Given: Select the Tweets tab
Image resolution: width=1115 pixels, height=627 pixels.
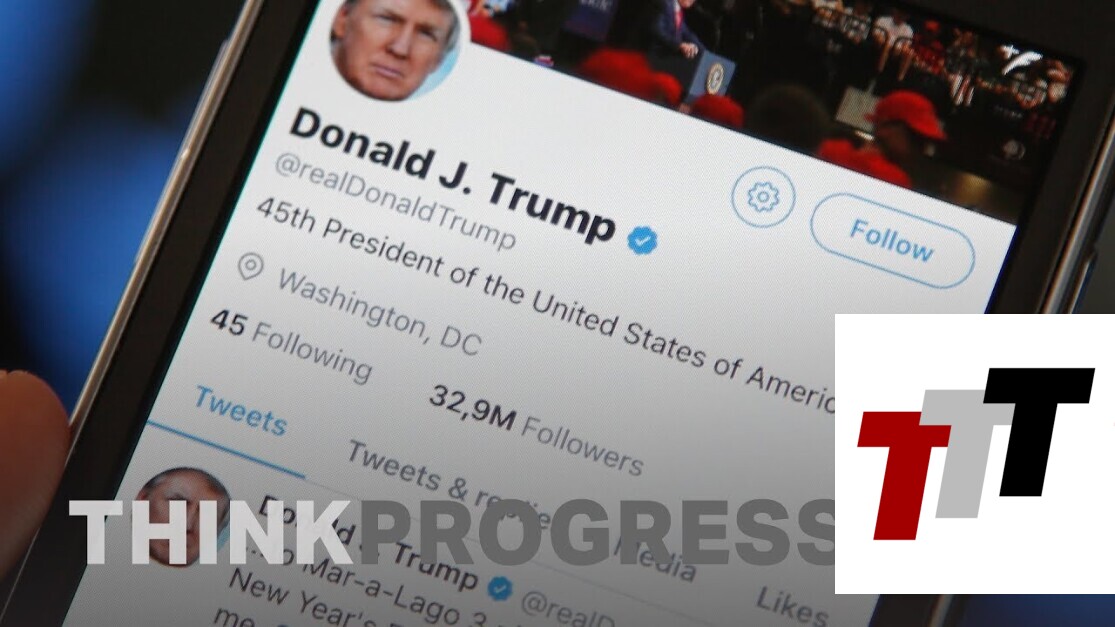Looking at the screenshot, I should [x=241, y=411].
